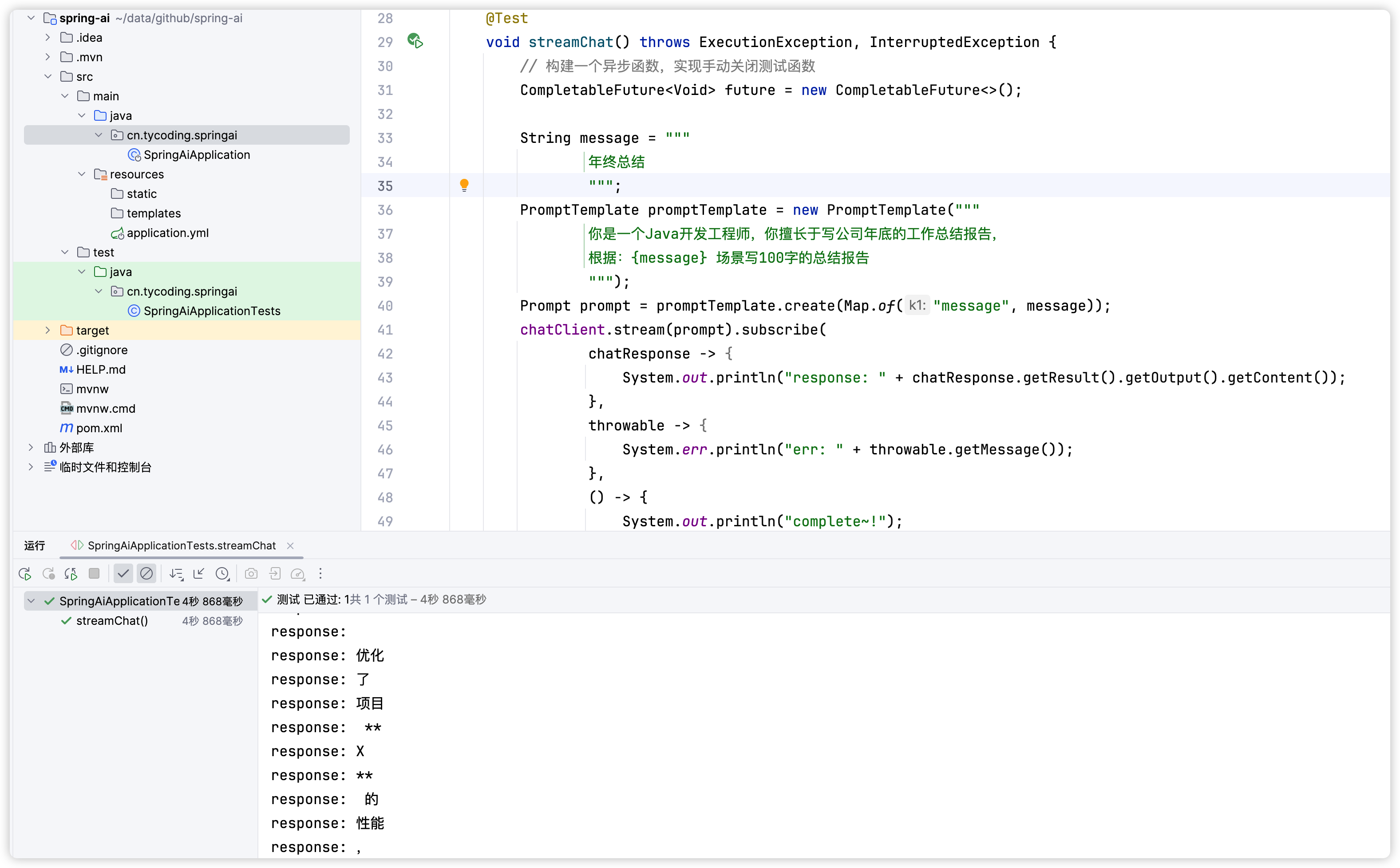This screenshot has height=868, width=1400.
Task: Collapse the SpringAiApplicationTests result node
Action: pos(32,602)
